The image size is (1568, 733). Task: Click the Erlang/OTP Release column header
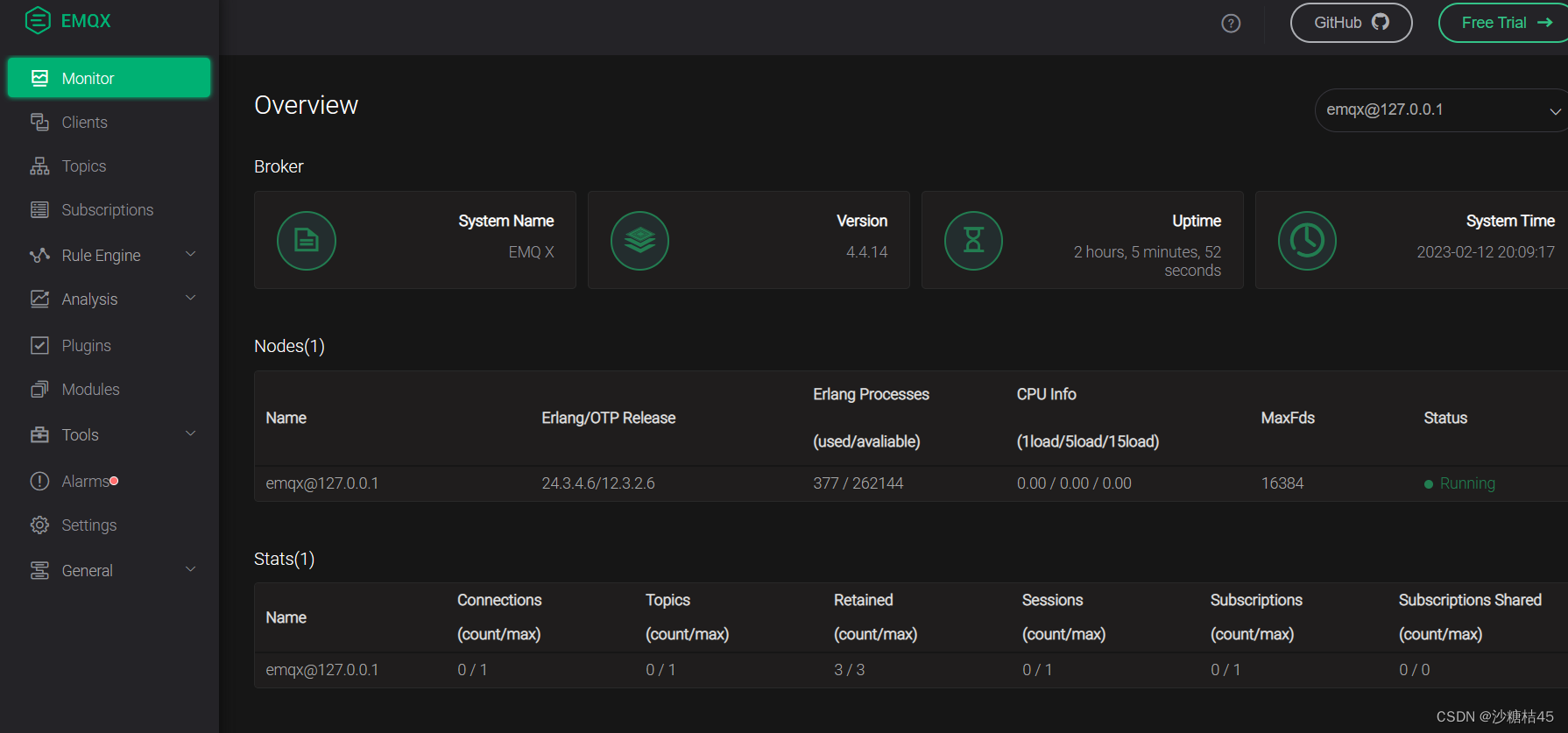[609, 418]
